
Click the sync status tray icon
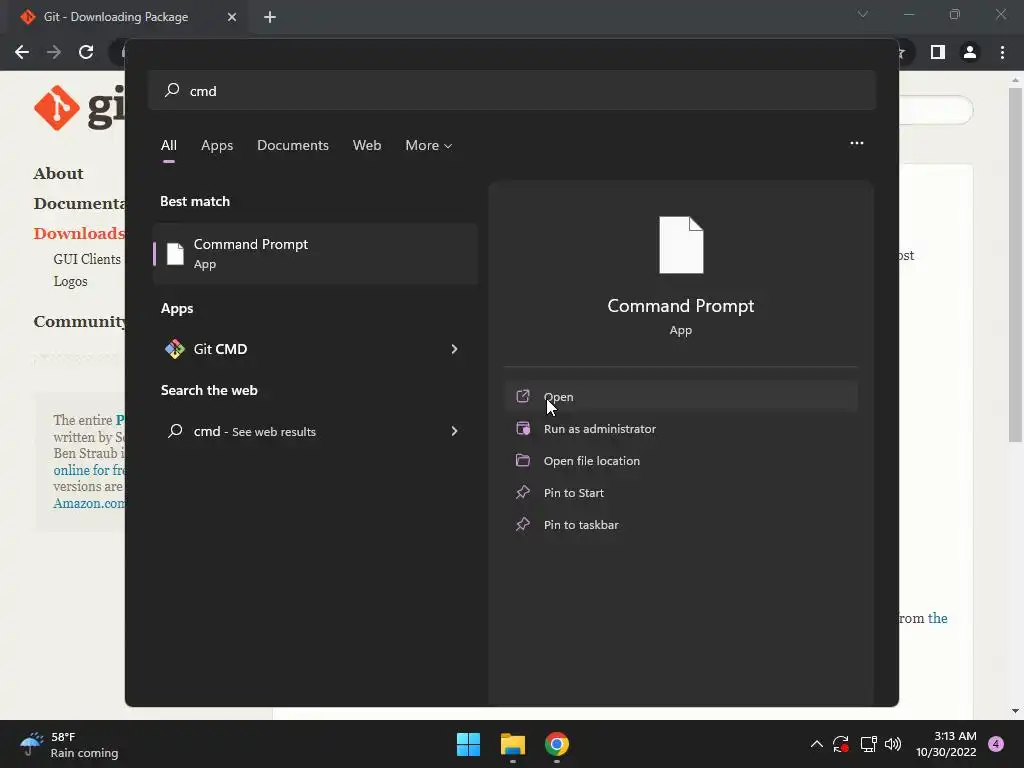pos(840,744)
